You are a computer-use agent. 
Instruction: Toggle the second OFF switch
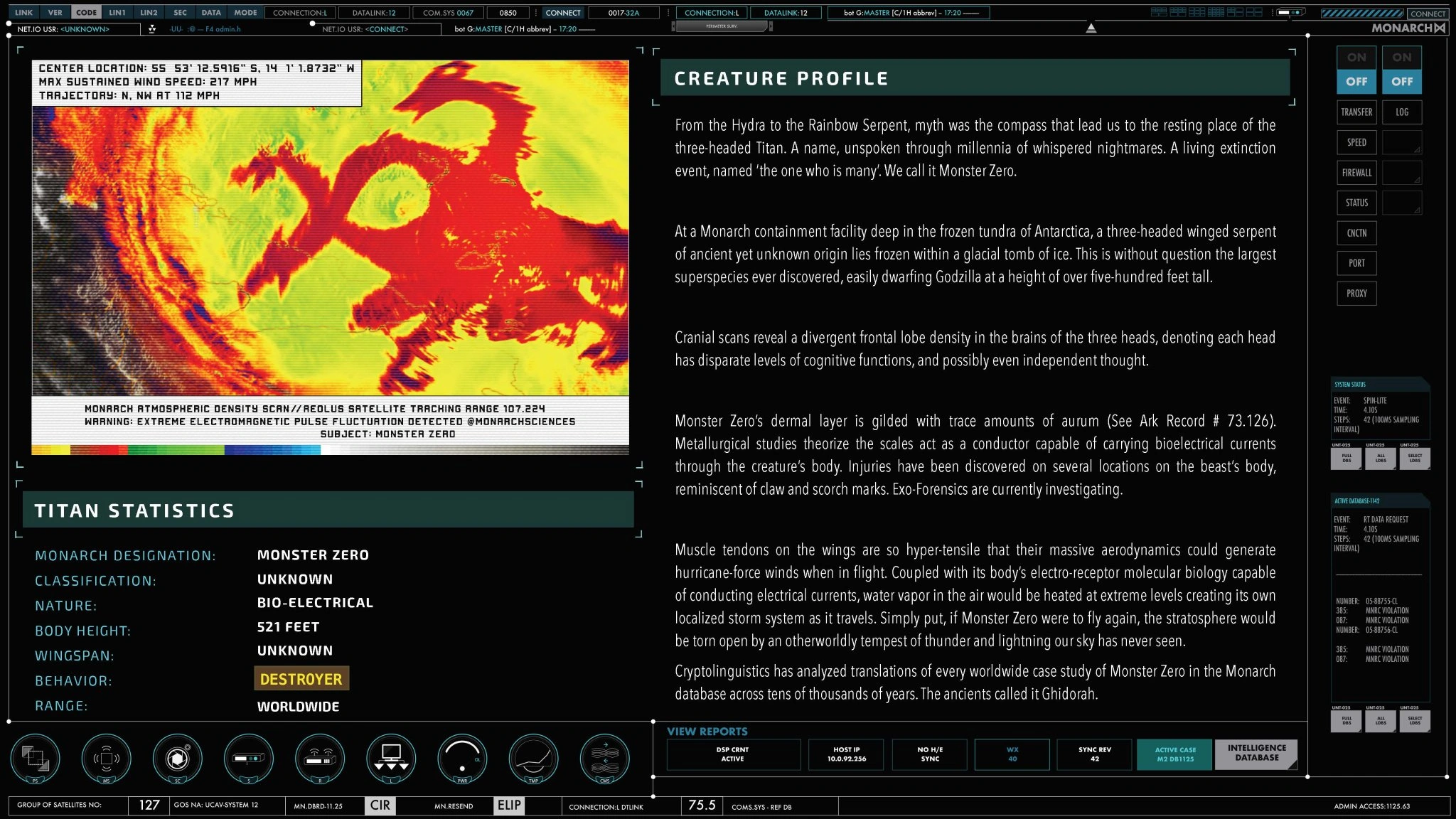point(1401,82)
